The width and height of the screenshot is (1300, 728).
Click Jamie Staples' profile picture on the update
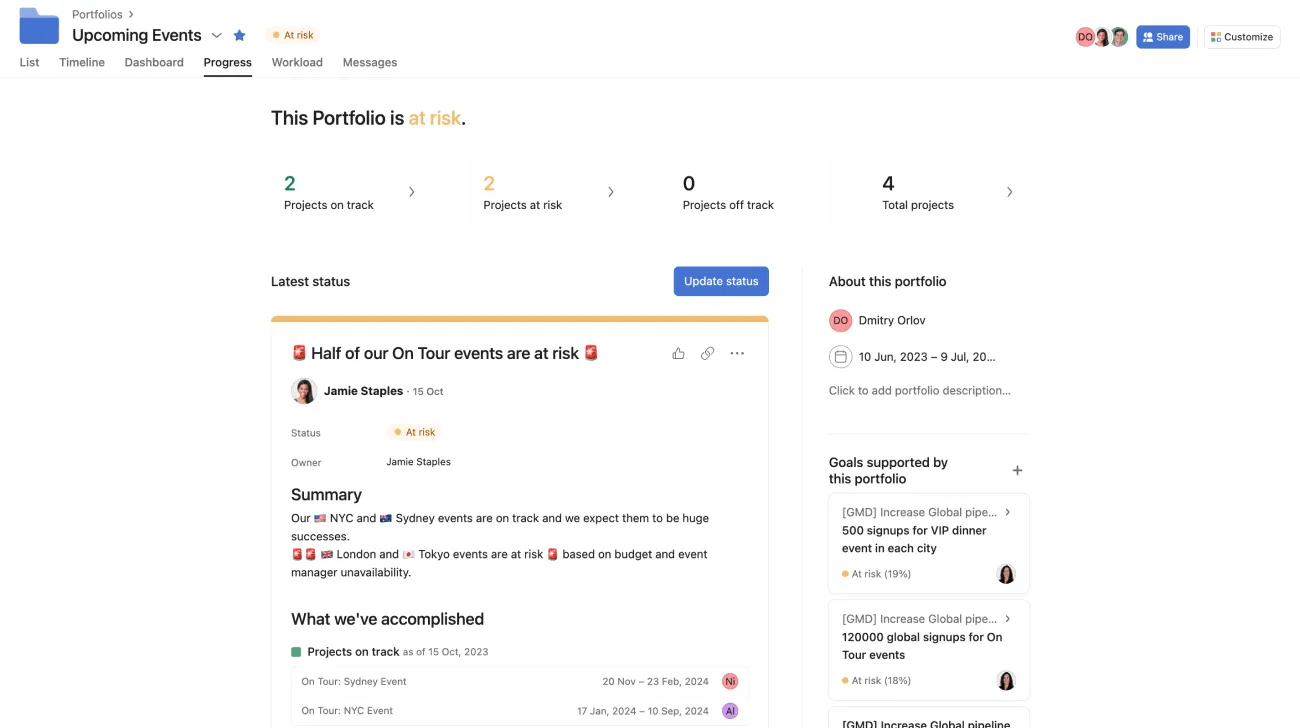click(x=305, y=391)
